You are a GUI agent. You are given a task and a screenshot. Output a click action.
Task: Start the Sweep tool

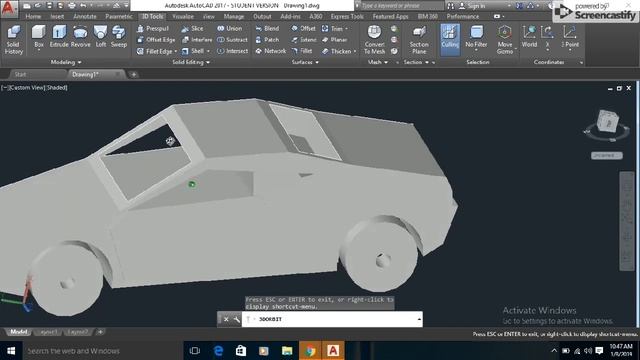119,37
